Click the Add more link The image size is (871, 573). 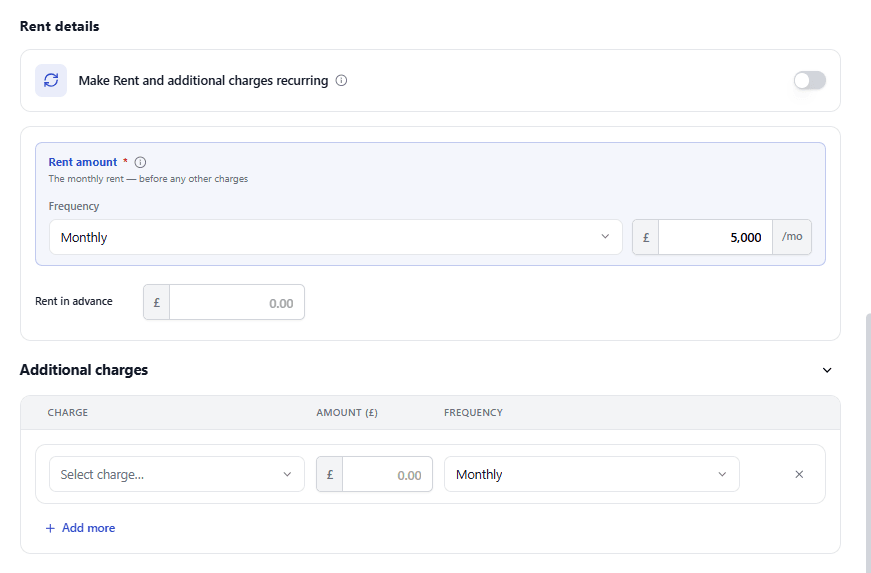click(81, 528)
